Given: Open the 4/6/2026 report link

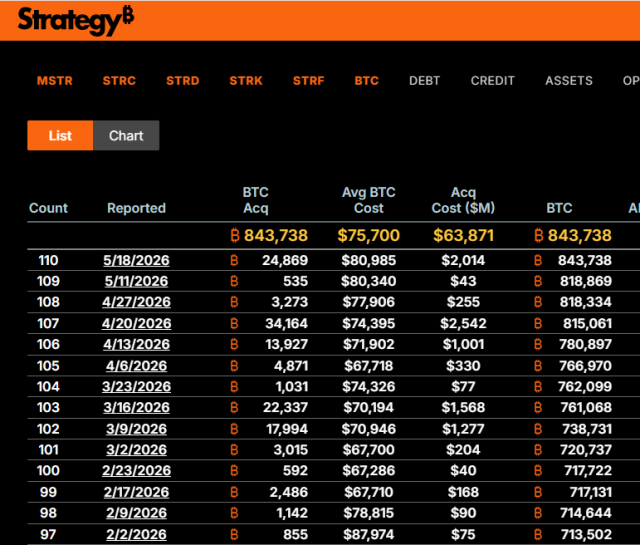Looking at the screenshot, I should click(x=136, y=366).
